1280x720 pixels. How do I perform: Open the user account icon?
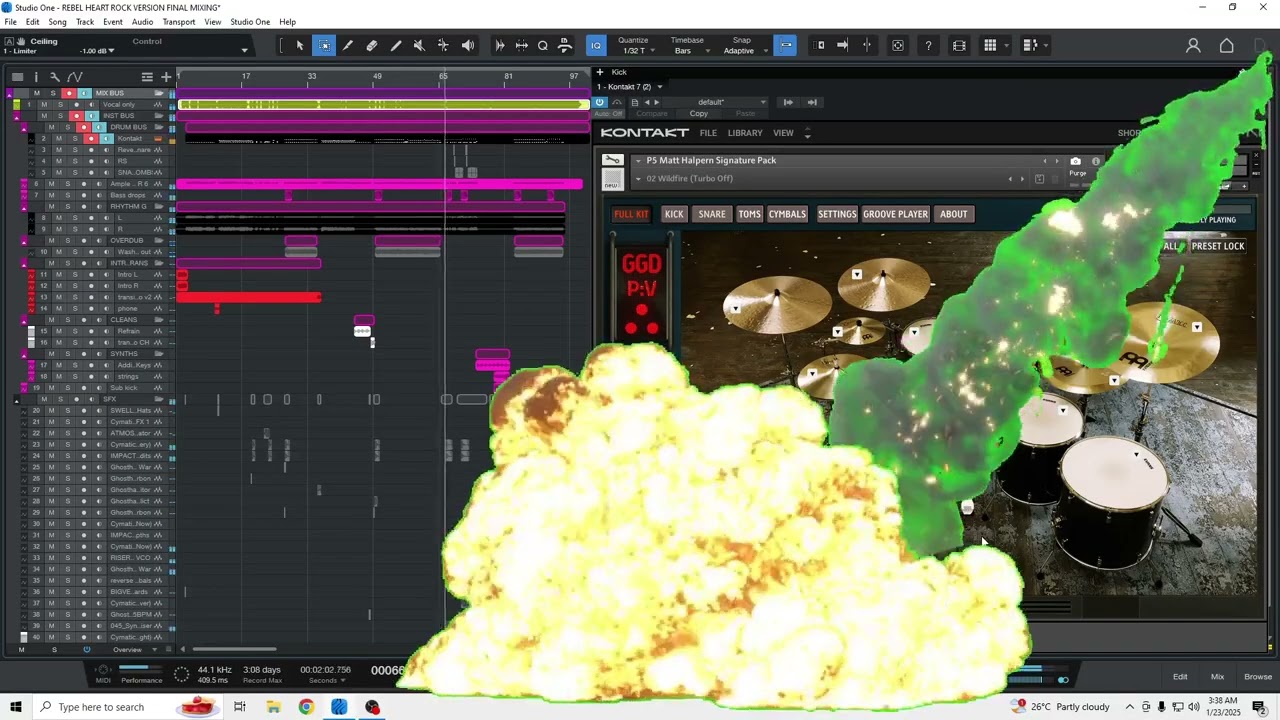pyautogui.click(x=1193, y=45)
